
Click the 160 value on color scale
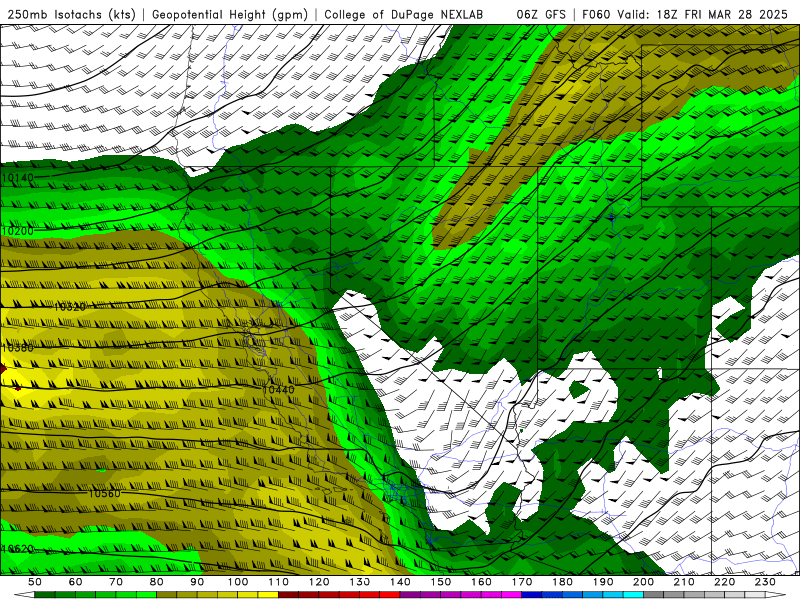[x=481, y=582]
